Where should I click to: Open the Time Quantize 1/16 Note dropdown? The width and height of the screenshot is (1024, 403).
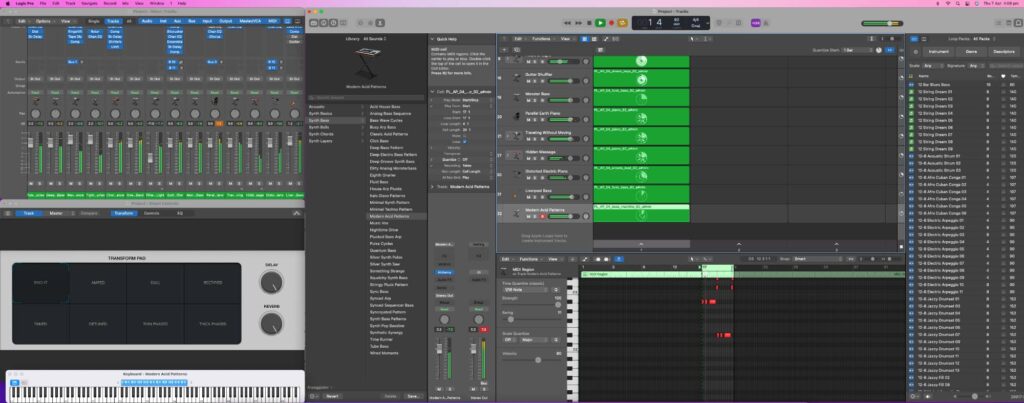coord(526,289)
